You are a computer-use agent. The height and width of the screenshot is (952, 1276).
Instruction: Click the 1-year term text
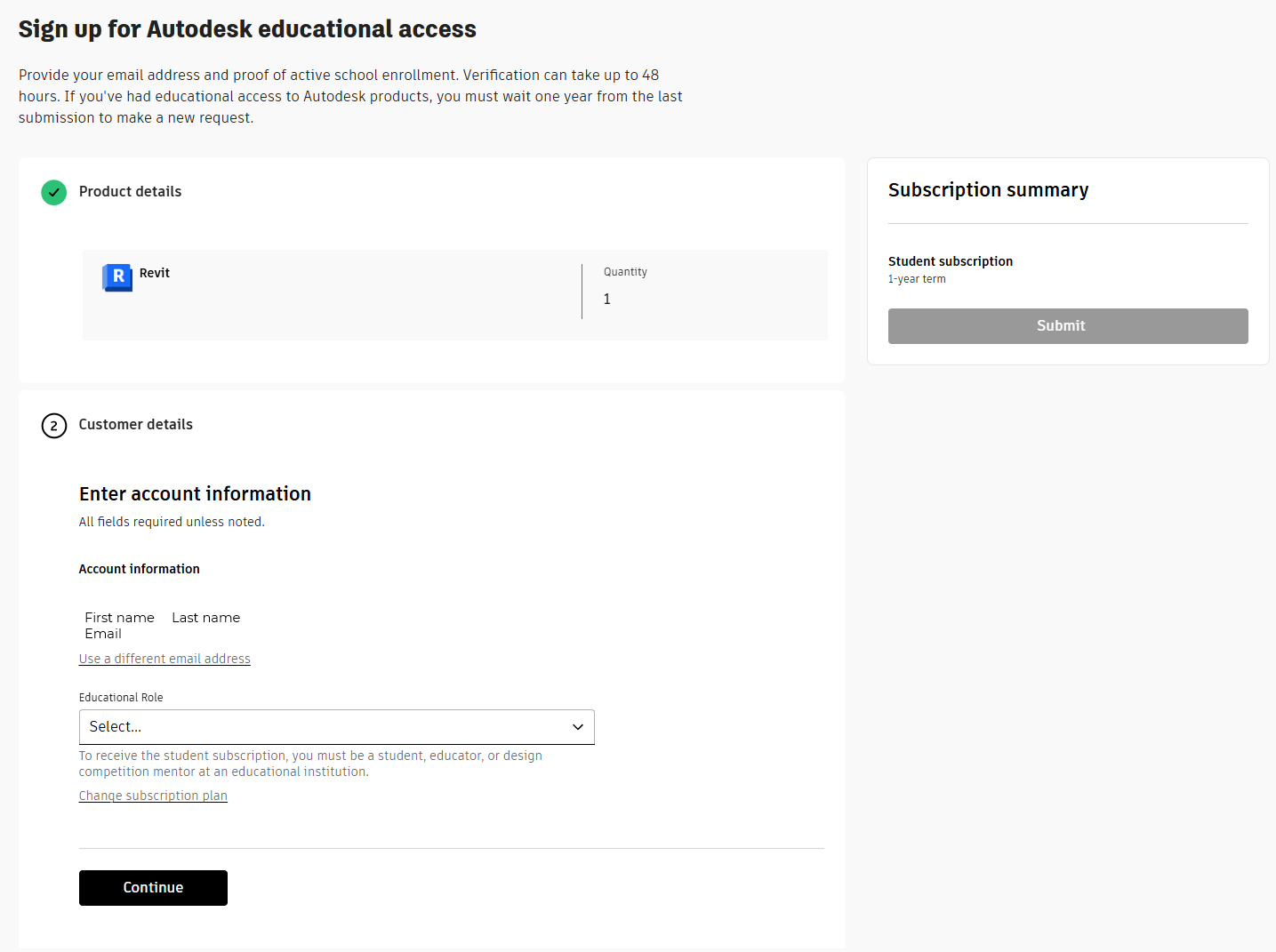[917, 279]
